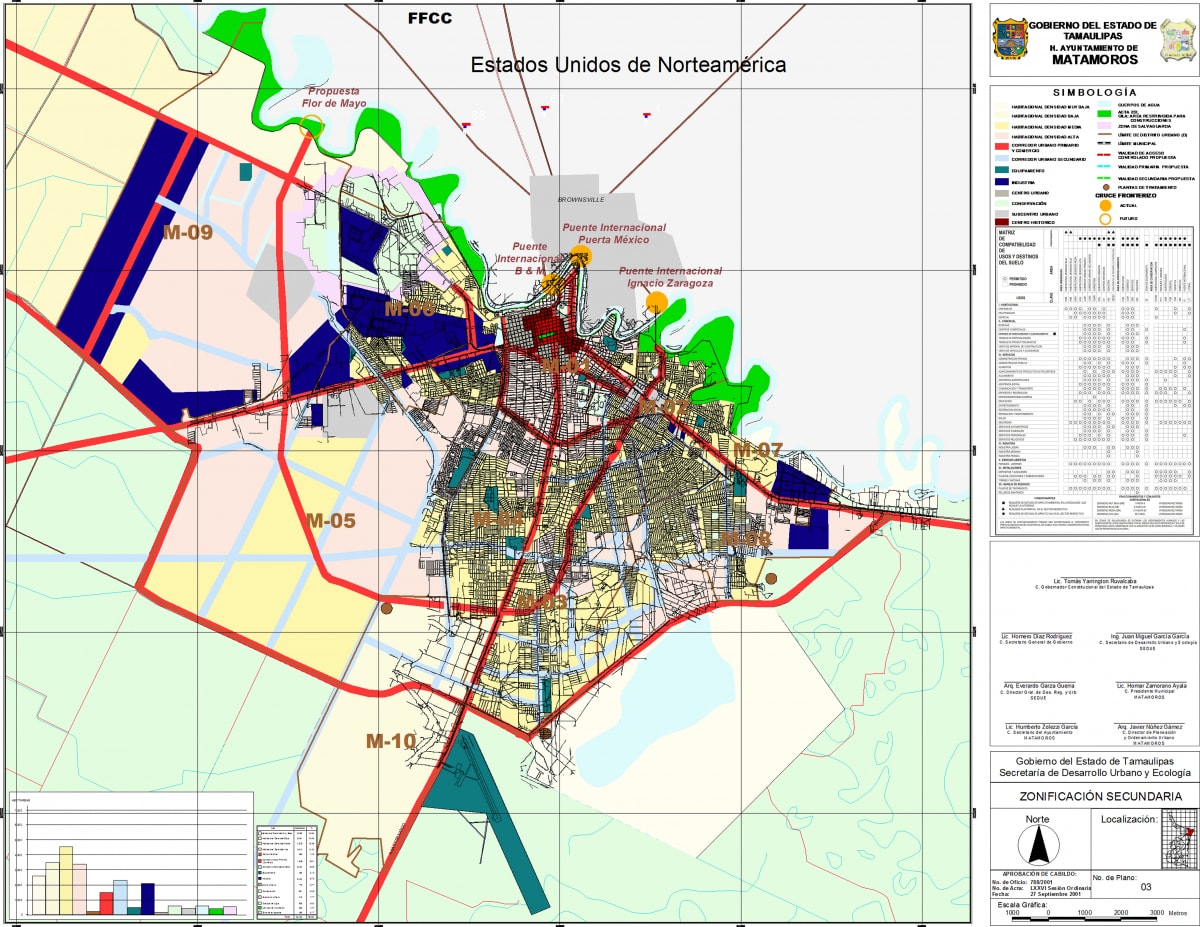Click the M-09 district label
1200x927 pixels.
[188, 233]
